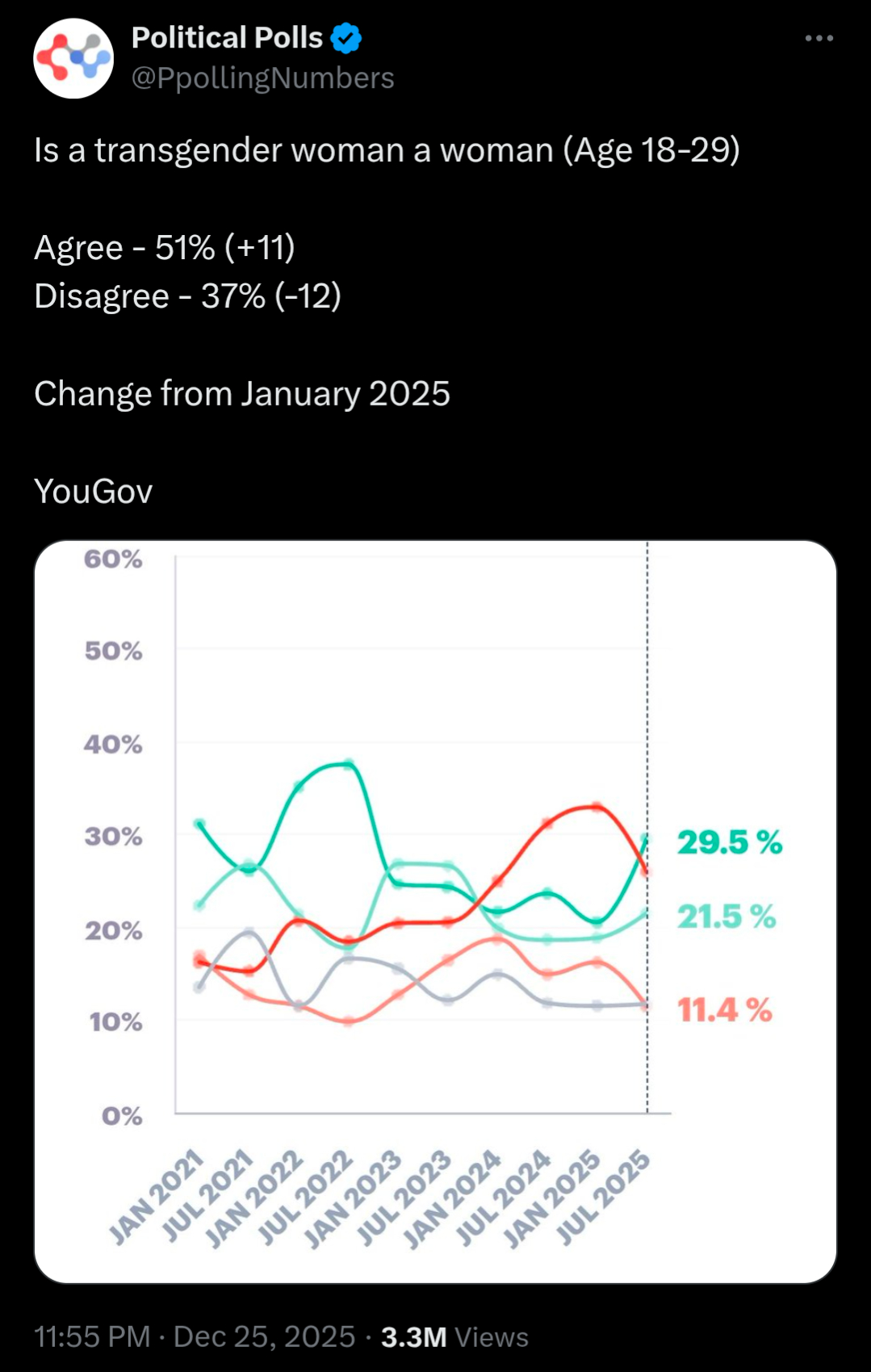Click the tweet timestamp 11:55 PM
The width and height of the screenshot is (871, 1372).
92,1336
